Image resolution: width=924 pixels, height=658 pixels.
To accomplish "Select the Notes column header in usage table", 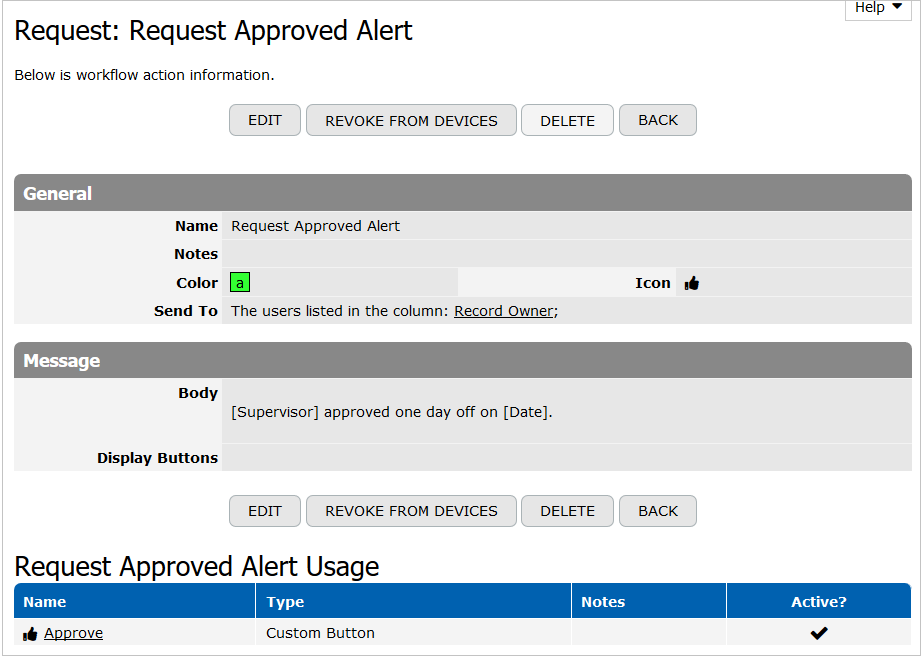I will click(603, 602).
